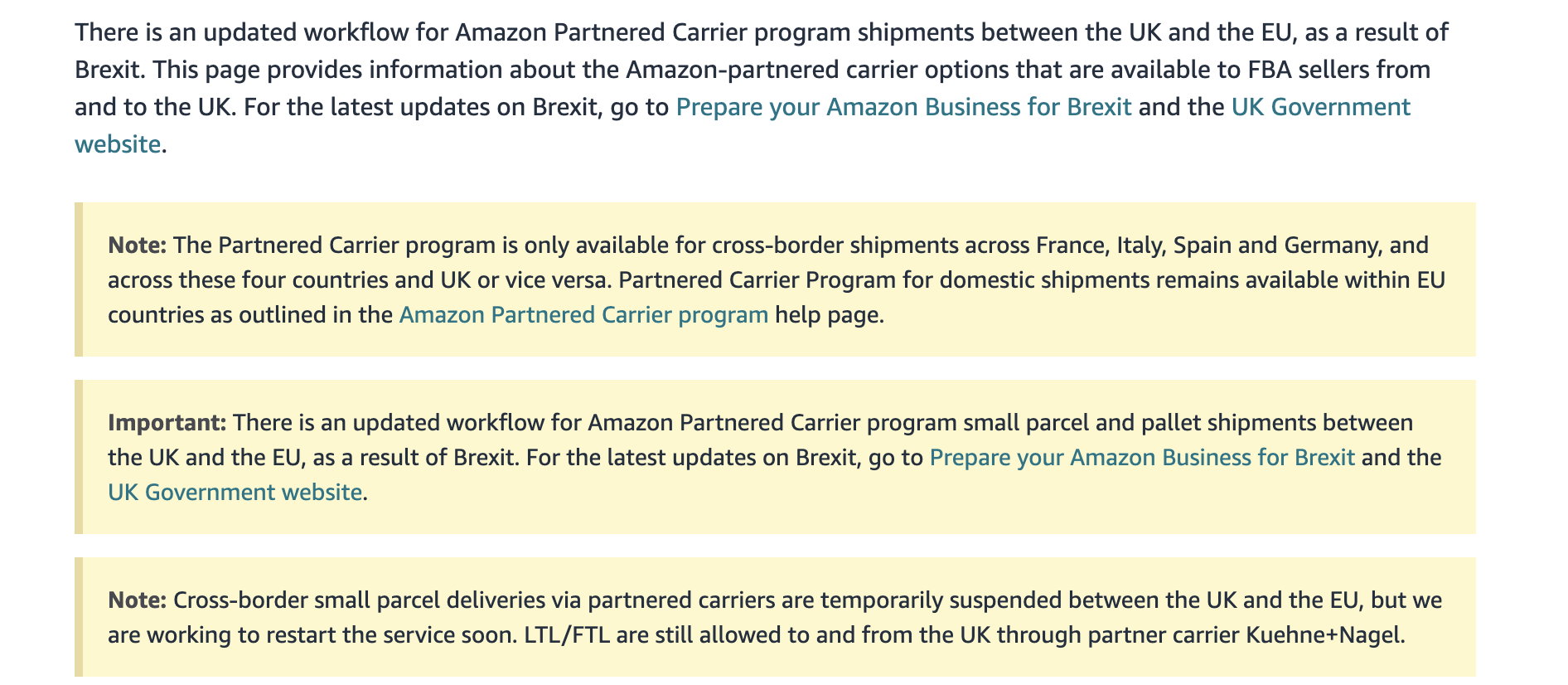Click the words help page after the program link

pyautogui.click(x=826, y=315)
